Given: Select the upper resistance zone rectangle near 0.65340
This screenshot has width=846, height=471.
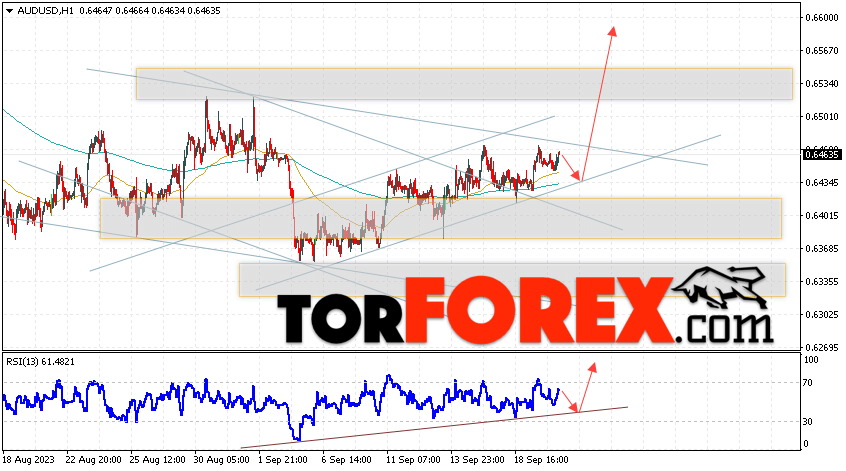Looking at the screenshot, I should [464, 84].
